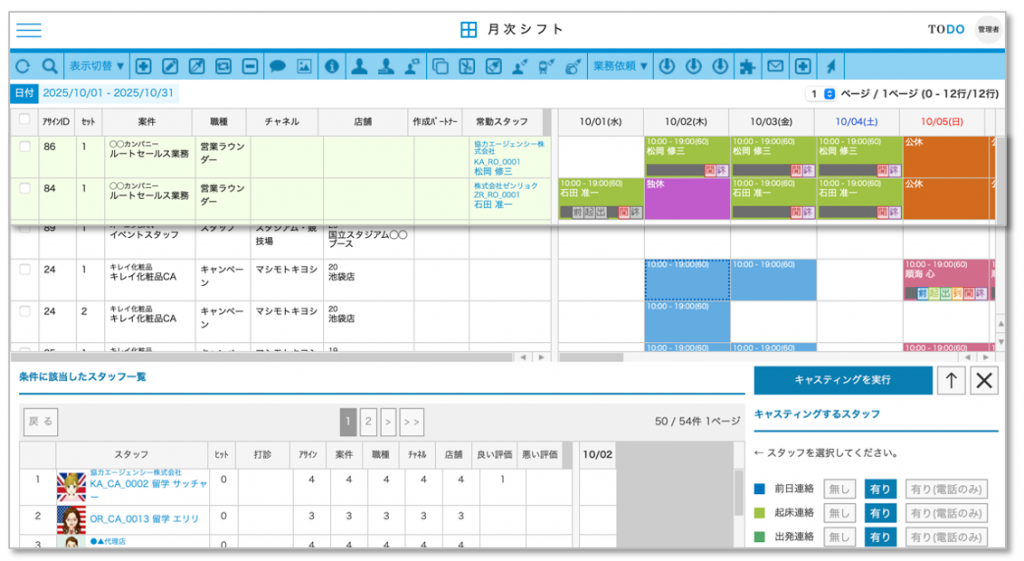
Task: Expand the 業務依頼 dropdown
Action: (x=620, y=66)
